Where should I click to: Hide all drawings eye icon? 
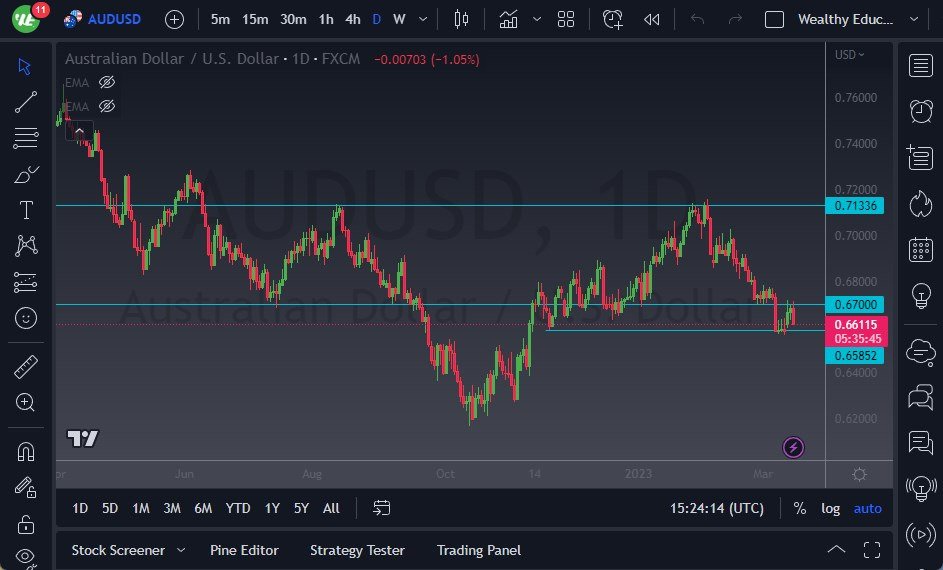point(25,556)
